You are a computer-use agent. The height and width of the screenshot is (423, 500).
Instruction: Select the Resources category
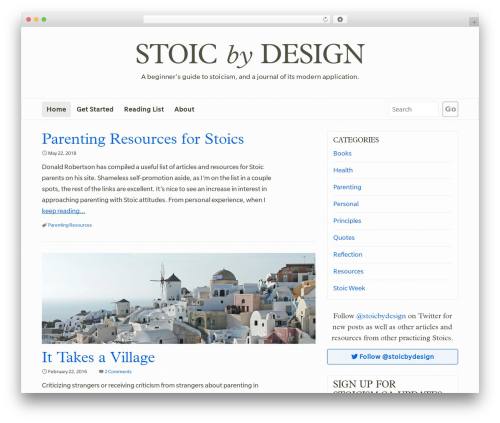click(348, 271)
